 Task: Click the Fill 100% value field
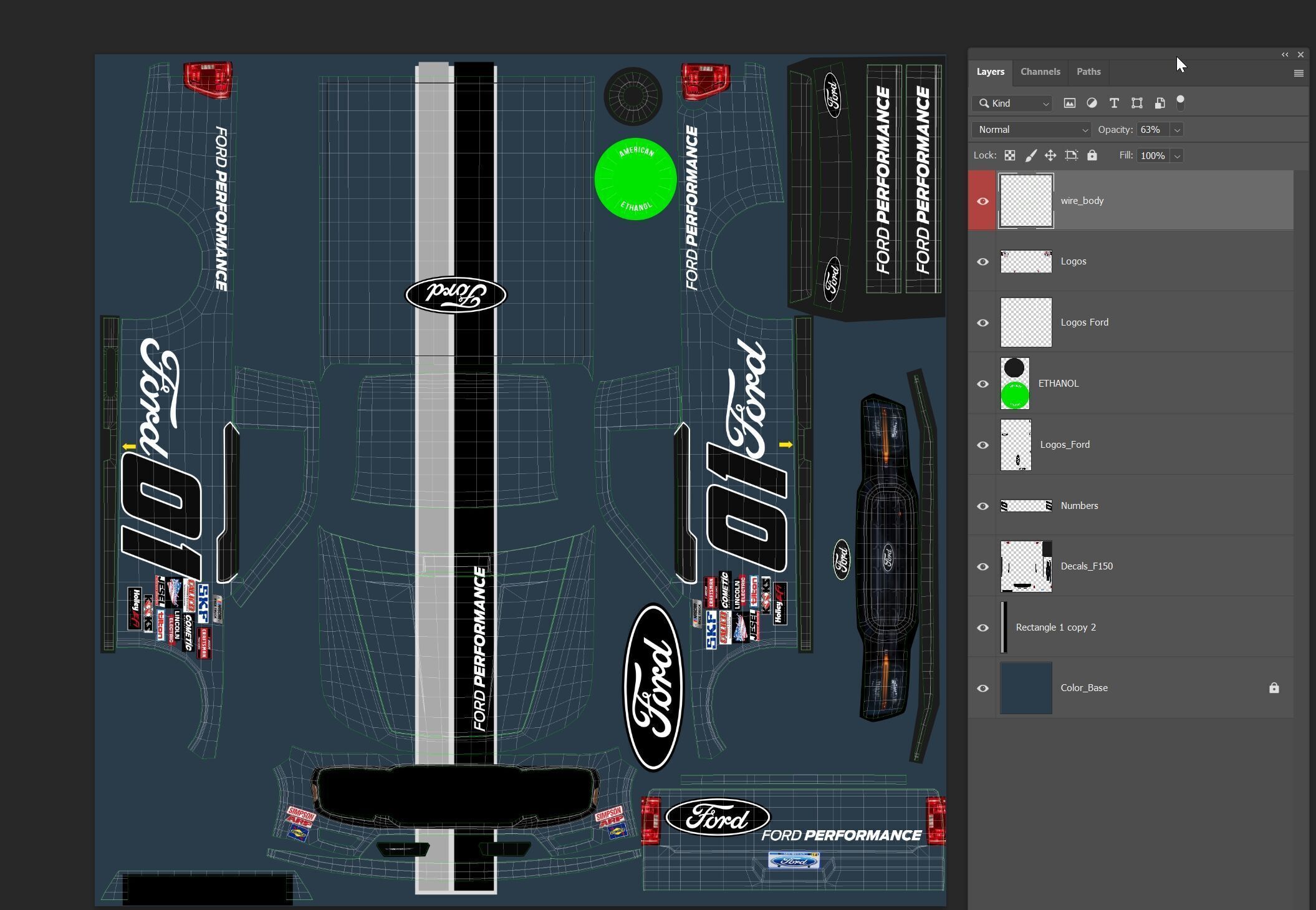point(1153,156)
